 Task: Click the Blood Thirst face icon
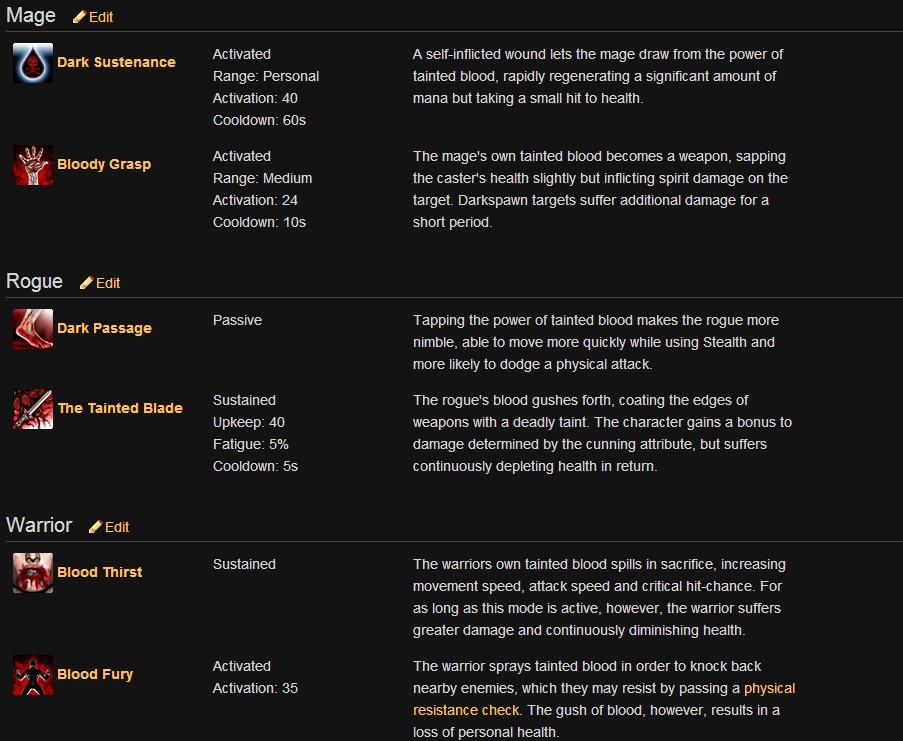(33, 573)
